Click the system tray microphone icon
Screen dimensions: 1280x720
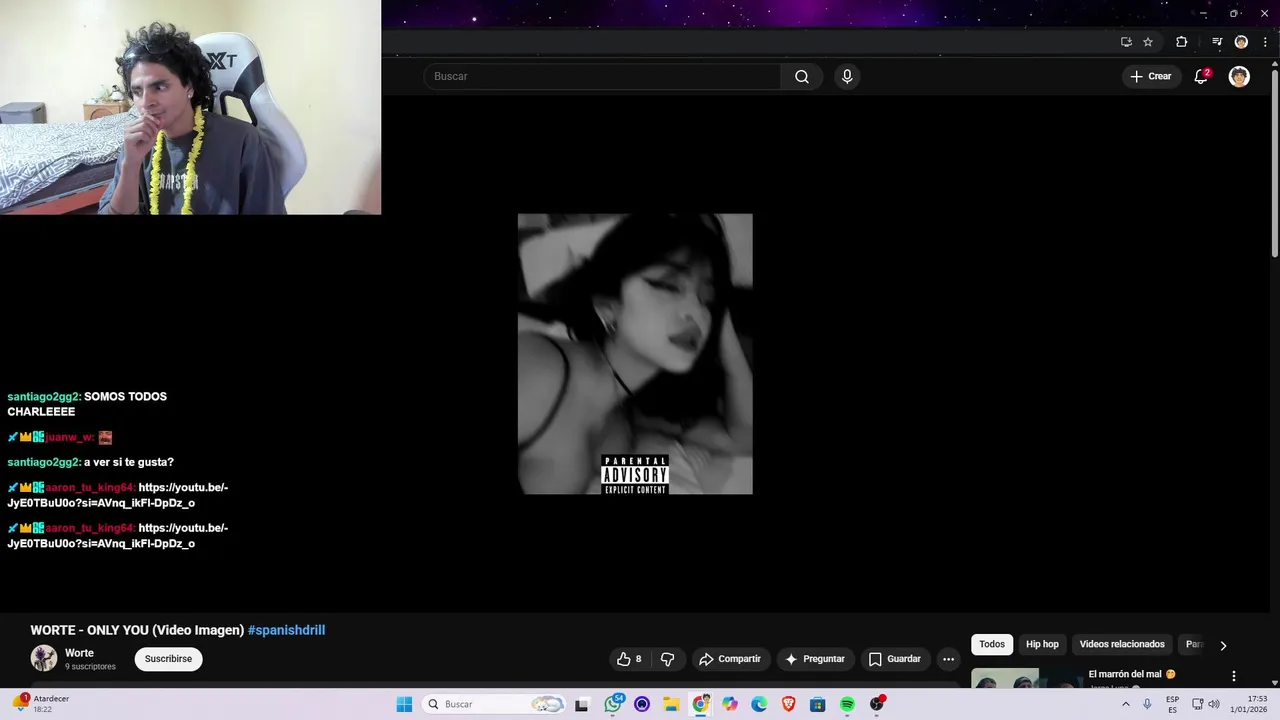[1147, 704]
